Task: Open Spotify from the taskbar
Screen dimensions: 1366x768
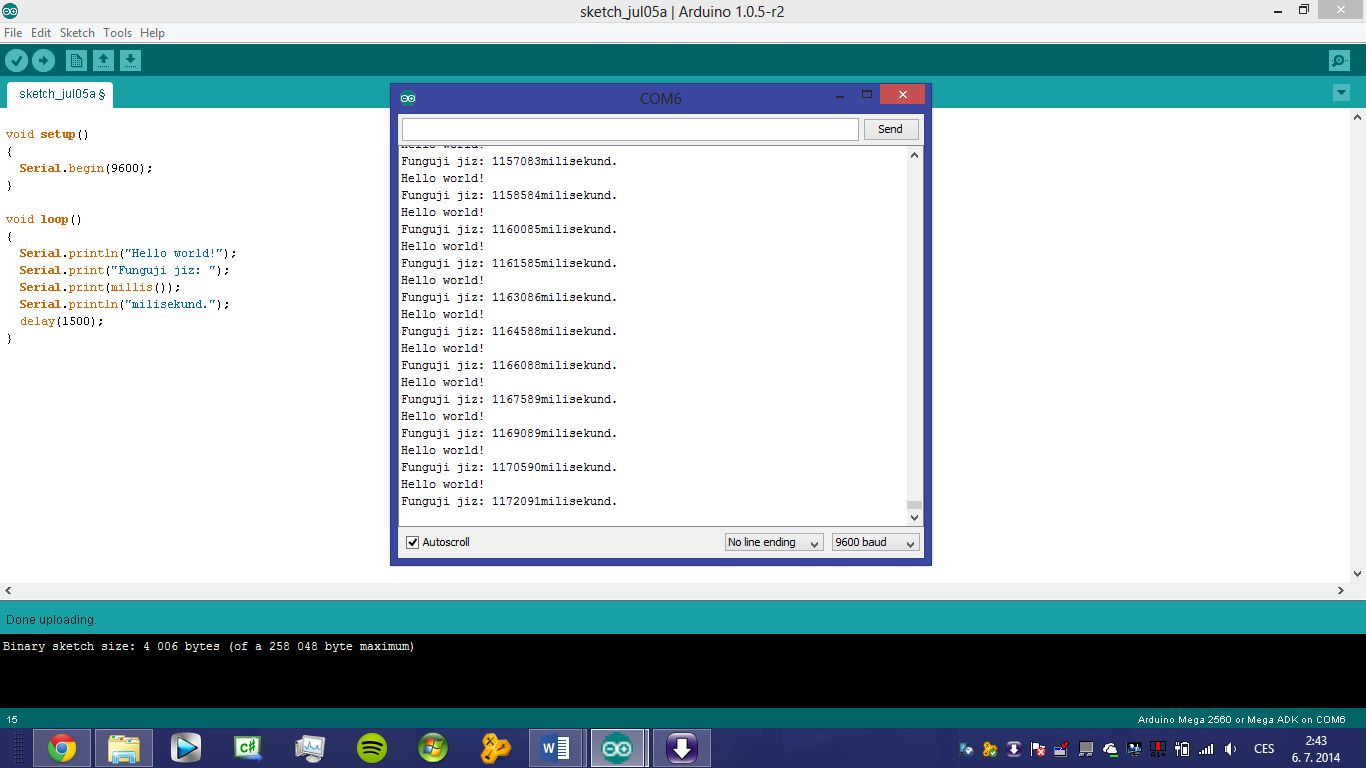Action: [370, 748]
